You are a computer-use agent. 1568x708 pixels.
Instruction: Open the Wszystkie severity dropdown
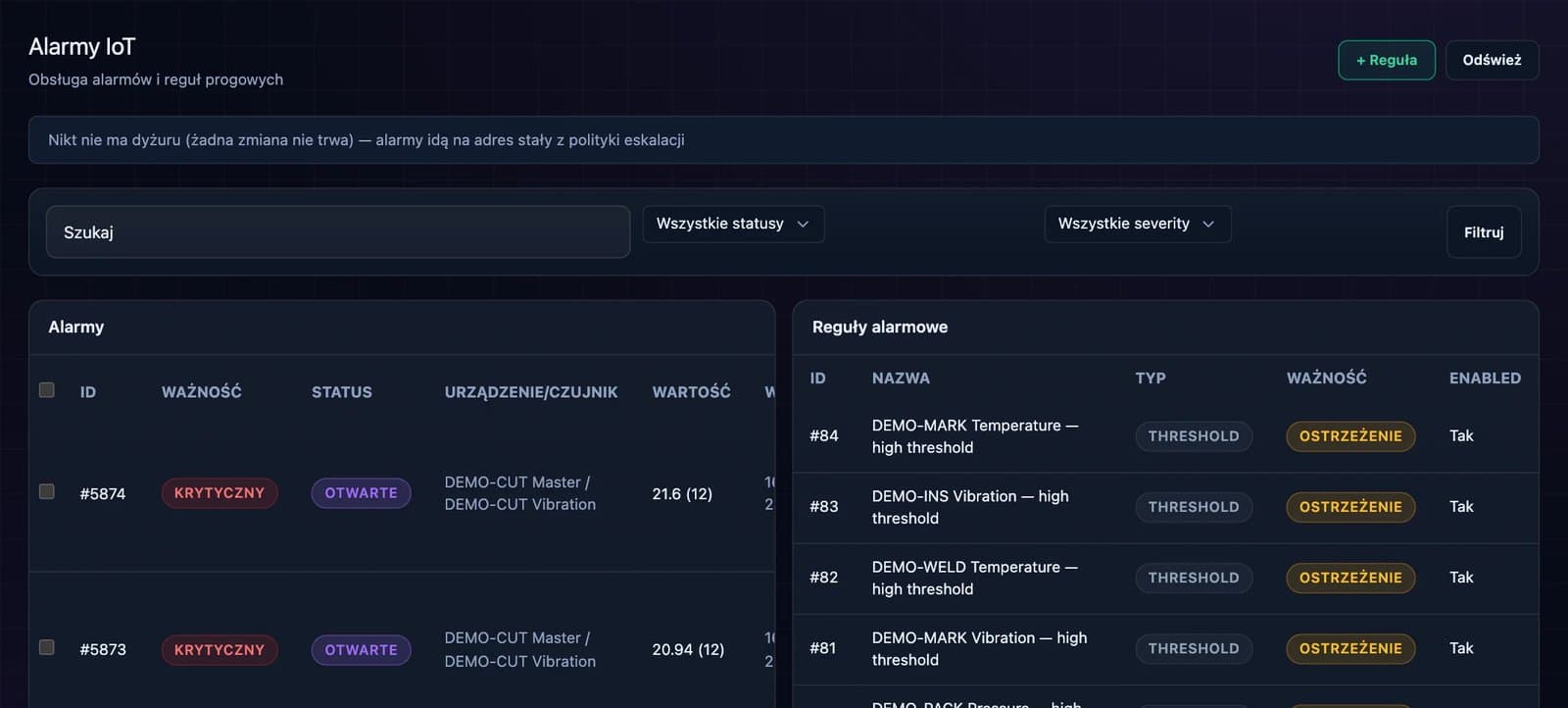click(1137, 224)
